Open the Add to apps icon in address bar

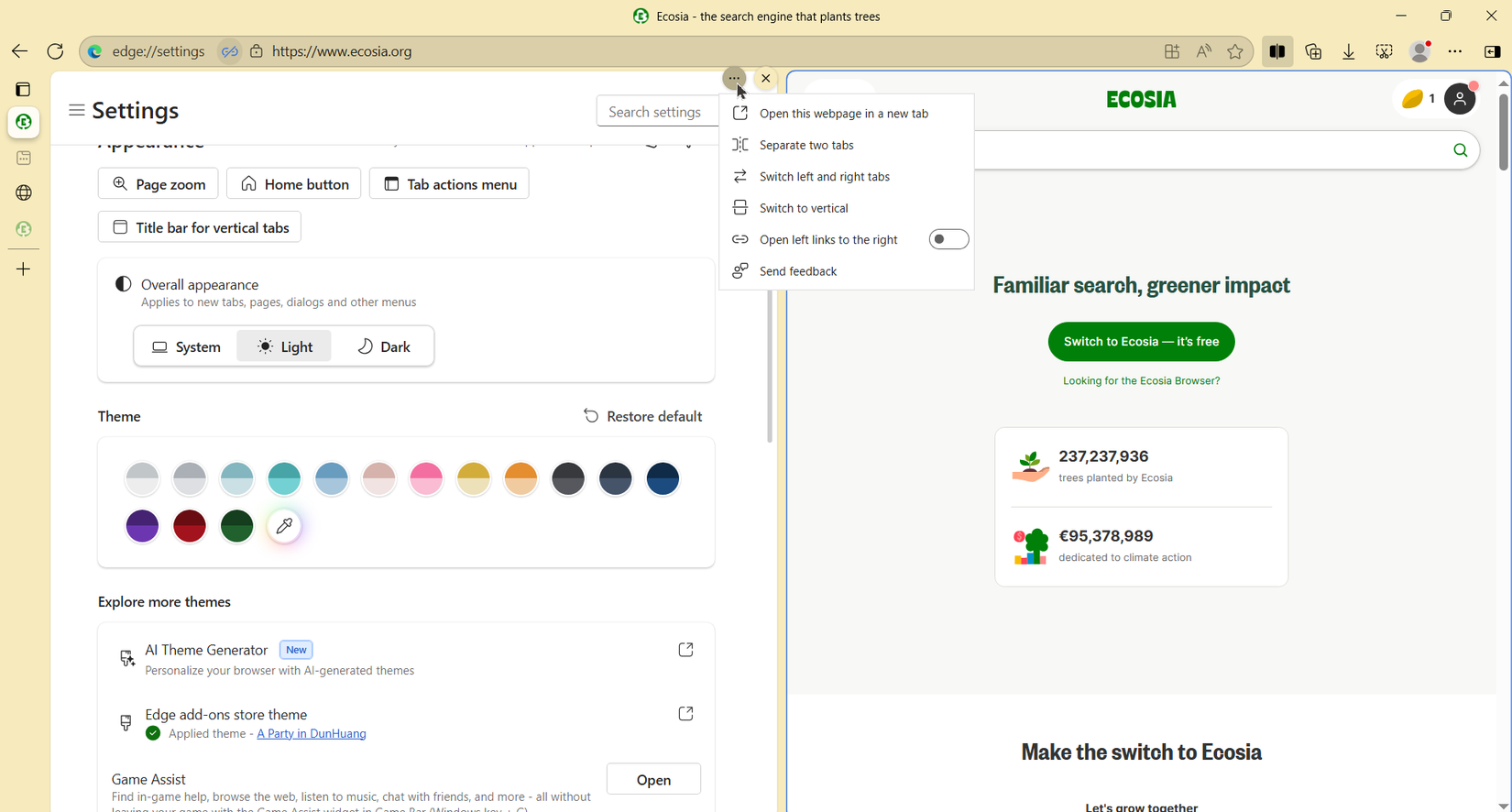click(1172, 51)
